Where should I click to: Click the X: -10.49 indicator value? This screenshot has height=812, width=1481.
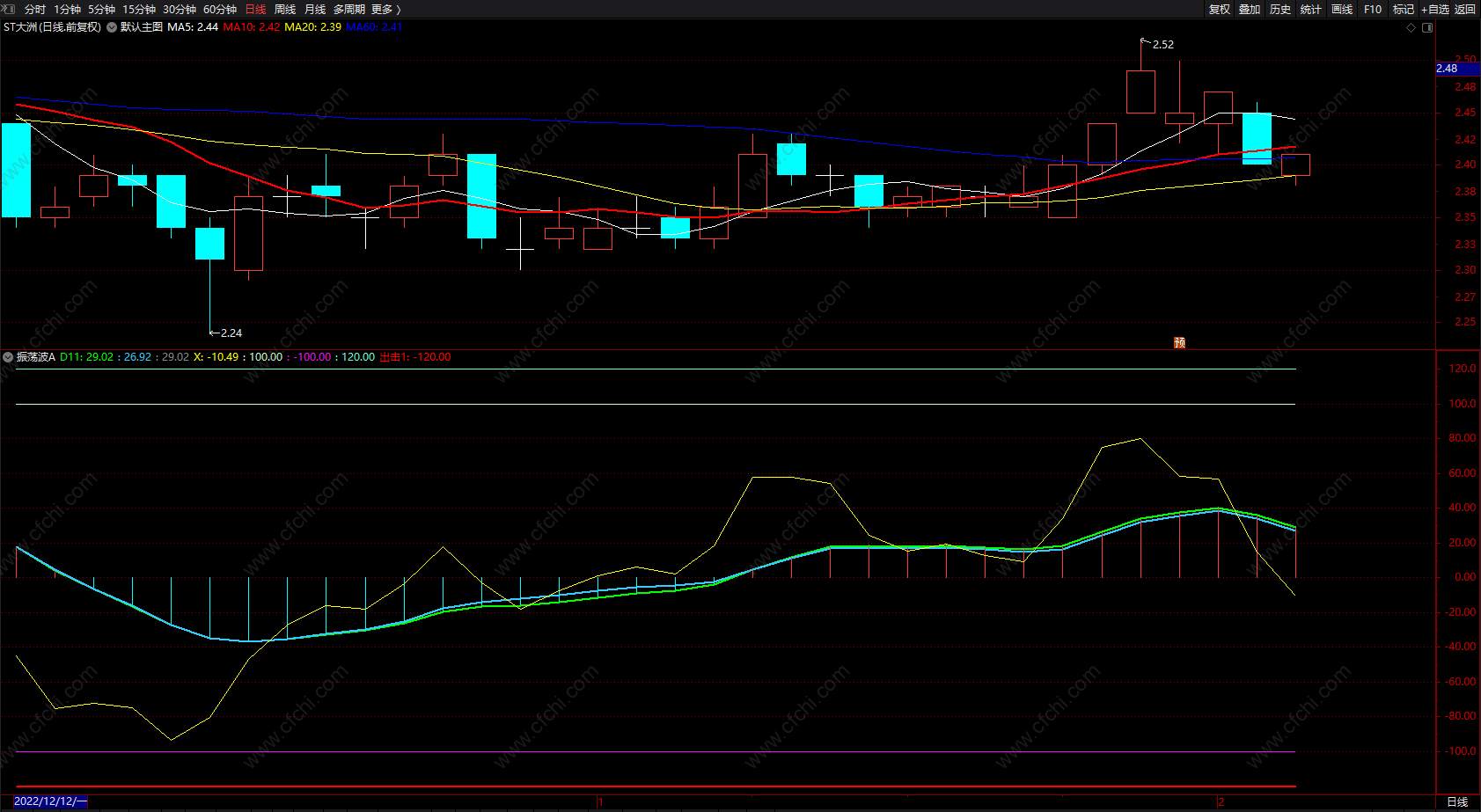(216, 357)
